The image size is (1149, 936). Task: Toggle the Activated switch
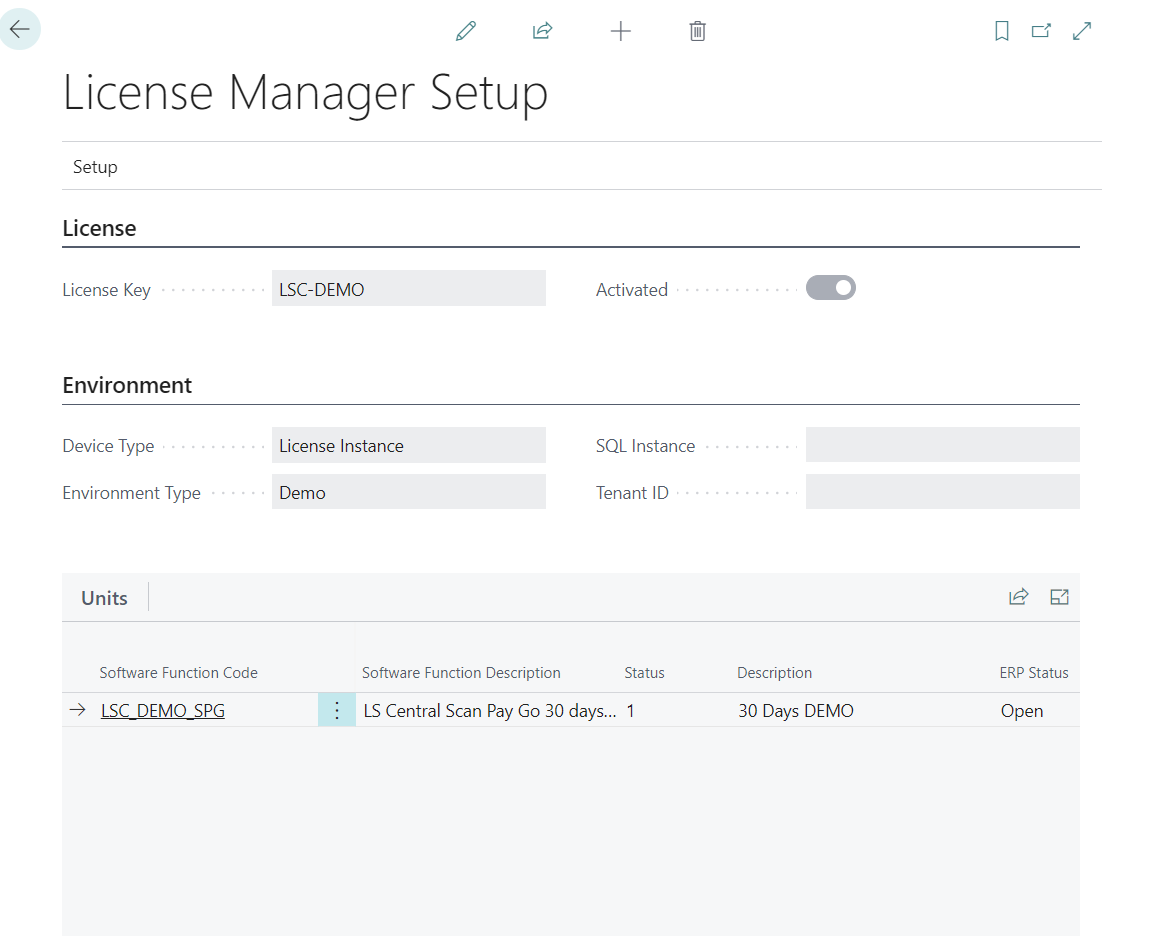coord(831,288)
